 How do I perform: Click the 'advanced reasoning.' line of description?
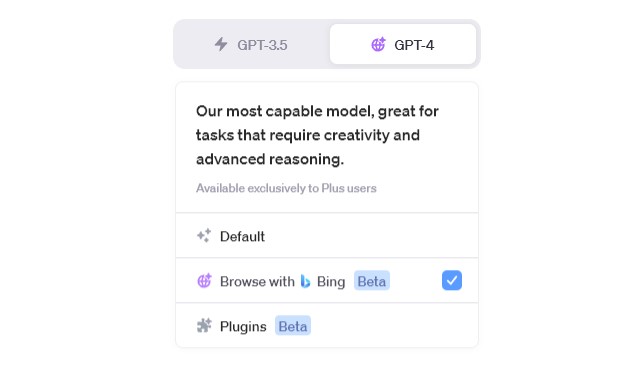(270, 159)
